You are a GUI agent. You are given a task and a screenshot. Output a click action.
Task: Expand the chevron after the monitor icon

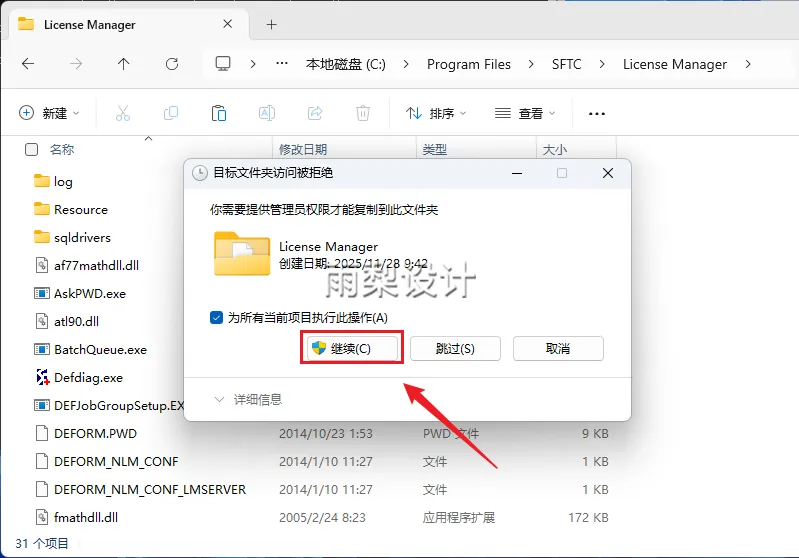point(253,64)
